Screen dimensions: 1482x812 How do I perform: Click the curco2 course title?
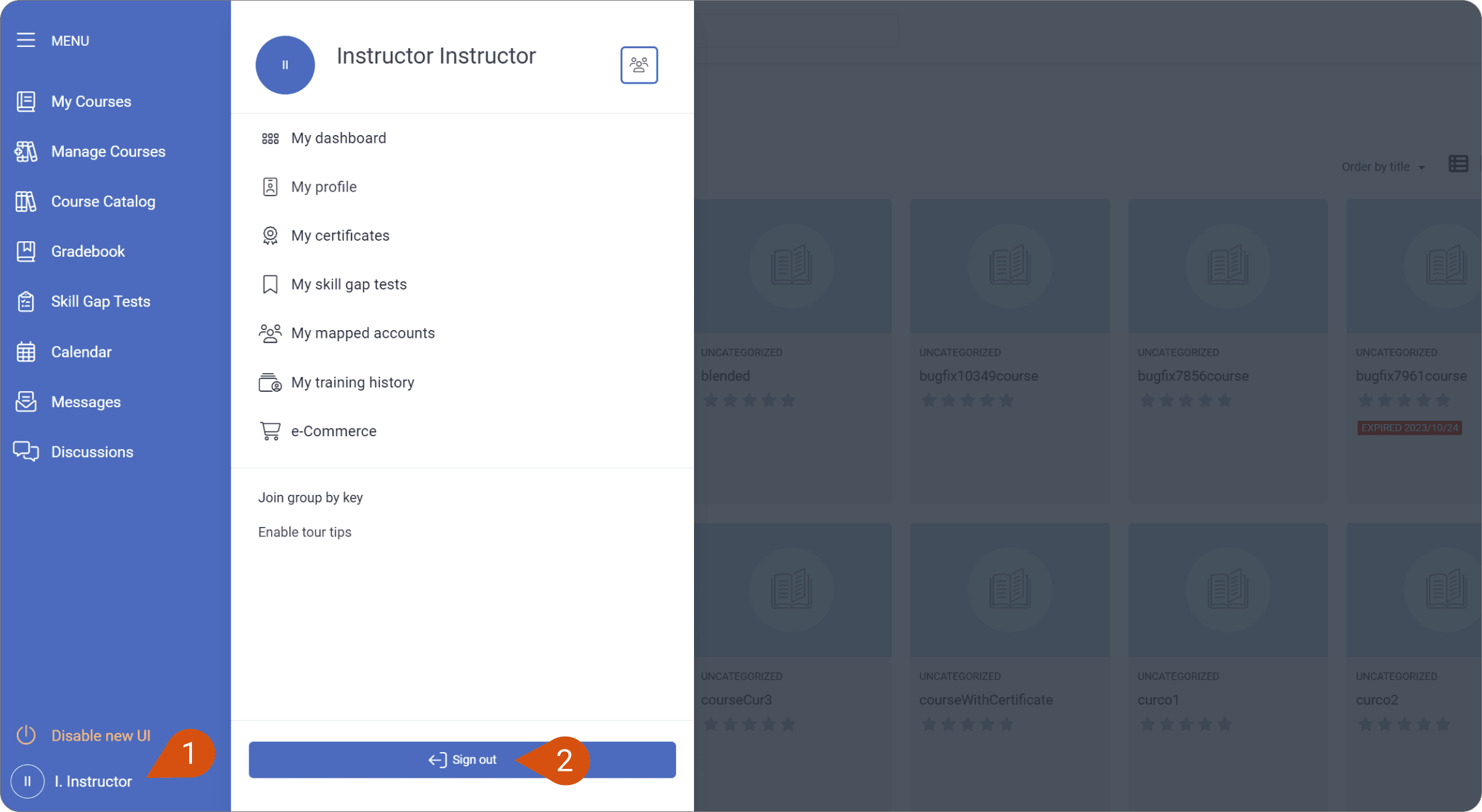(1377, 699)
